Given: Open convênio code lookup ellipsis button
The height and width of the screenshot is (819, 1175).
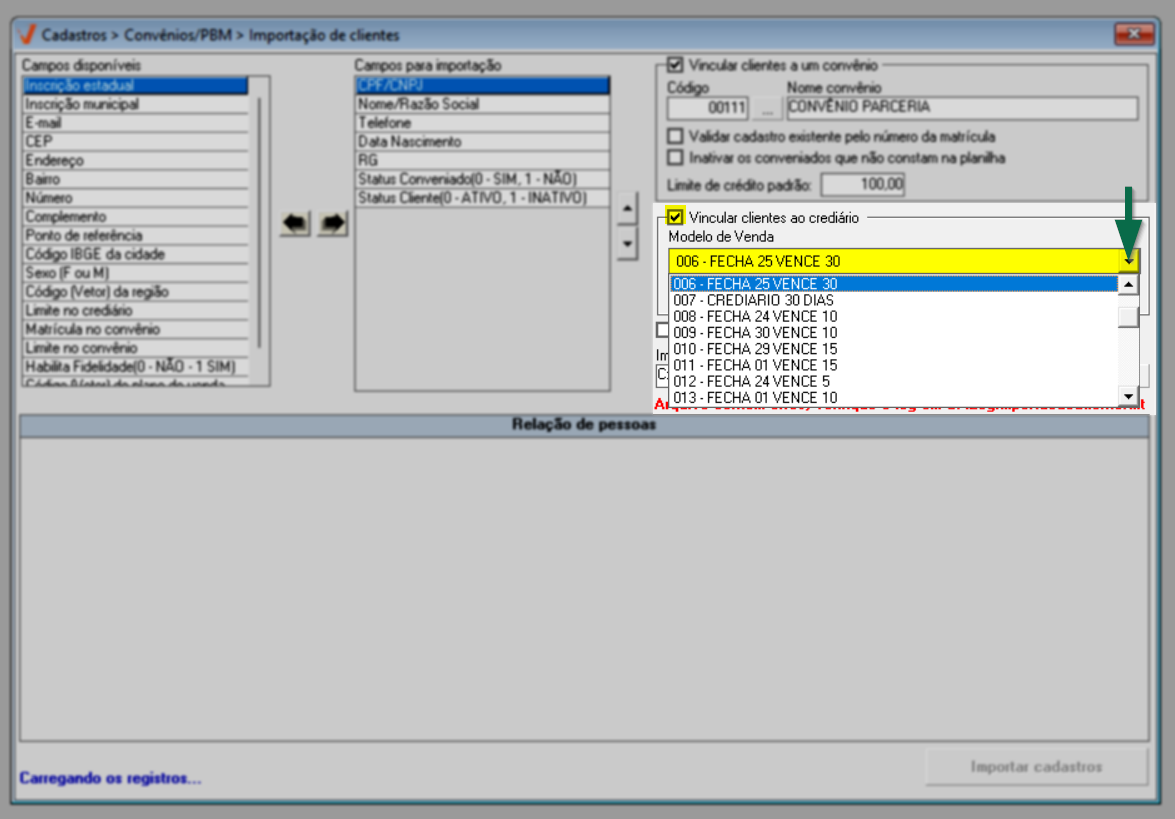Looking at the screenshot, I should [767, 109].
